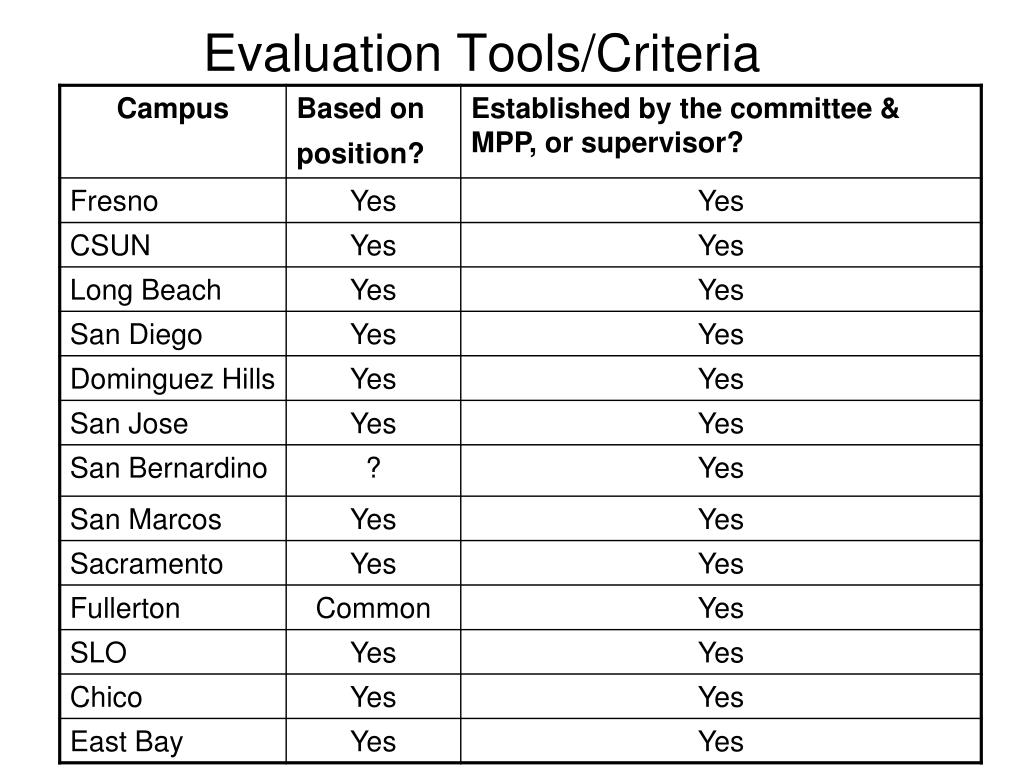
Task: Select the San Marcos campus cell
Action: pos(145,519)
